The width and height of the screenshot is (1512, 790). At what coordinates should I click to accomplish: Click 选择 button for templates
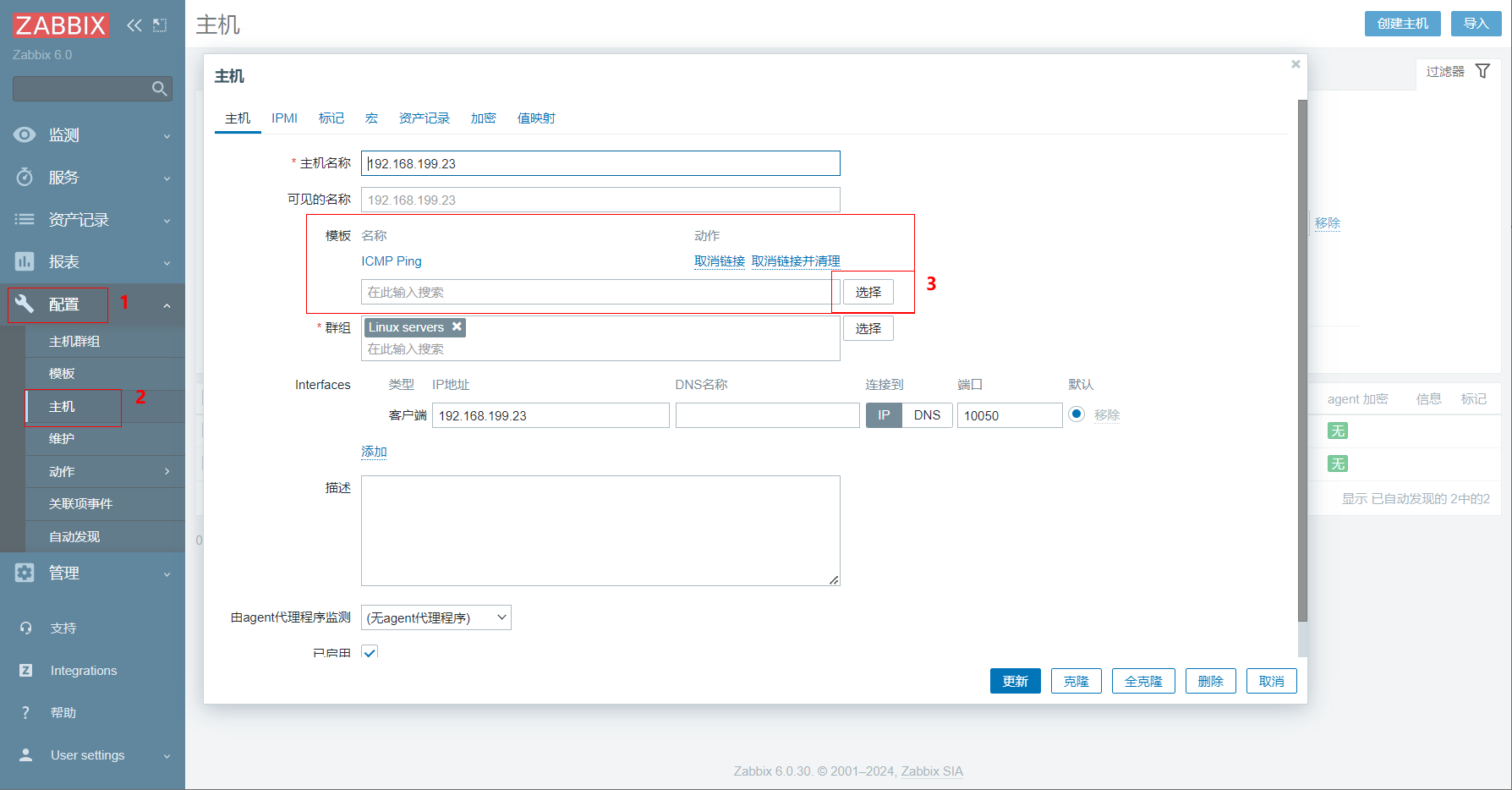[868, 292]
